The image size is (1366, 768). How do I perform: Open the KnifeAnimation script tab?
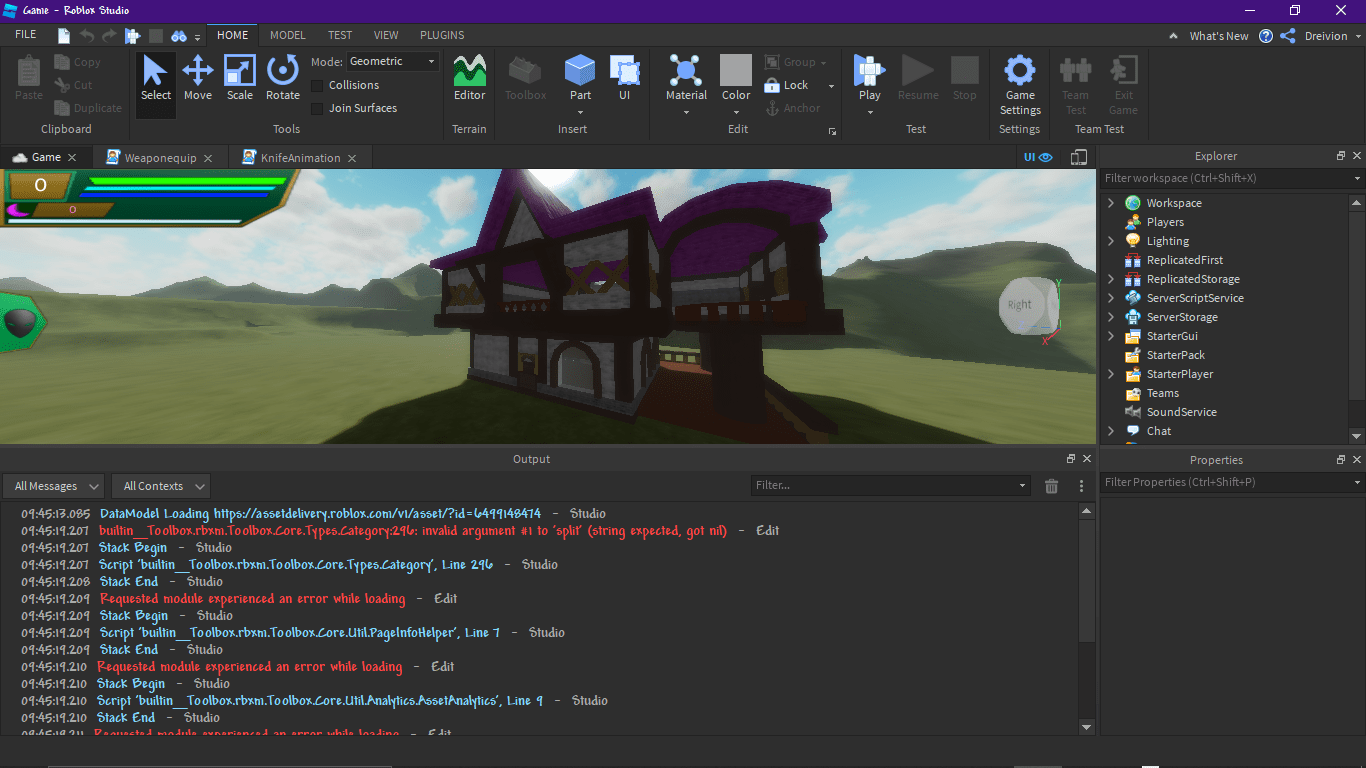299,157
